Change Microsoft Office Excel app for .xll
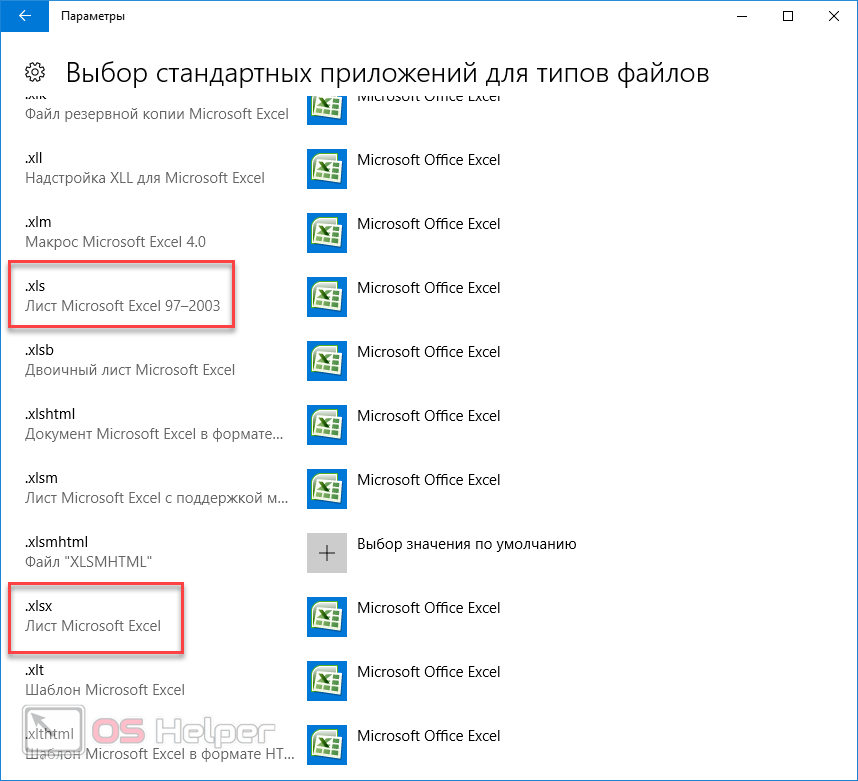The image size is (858, 781). 428,160
